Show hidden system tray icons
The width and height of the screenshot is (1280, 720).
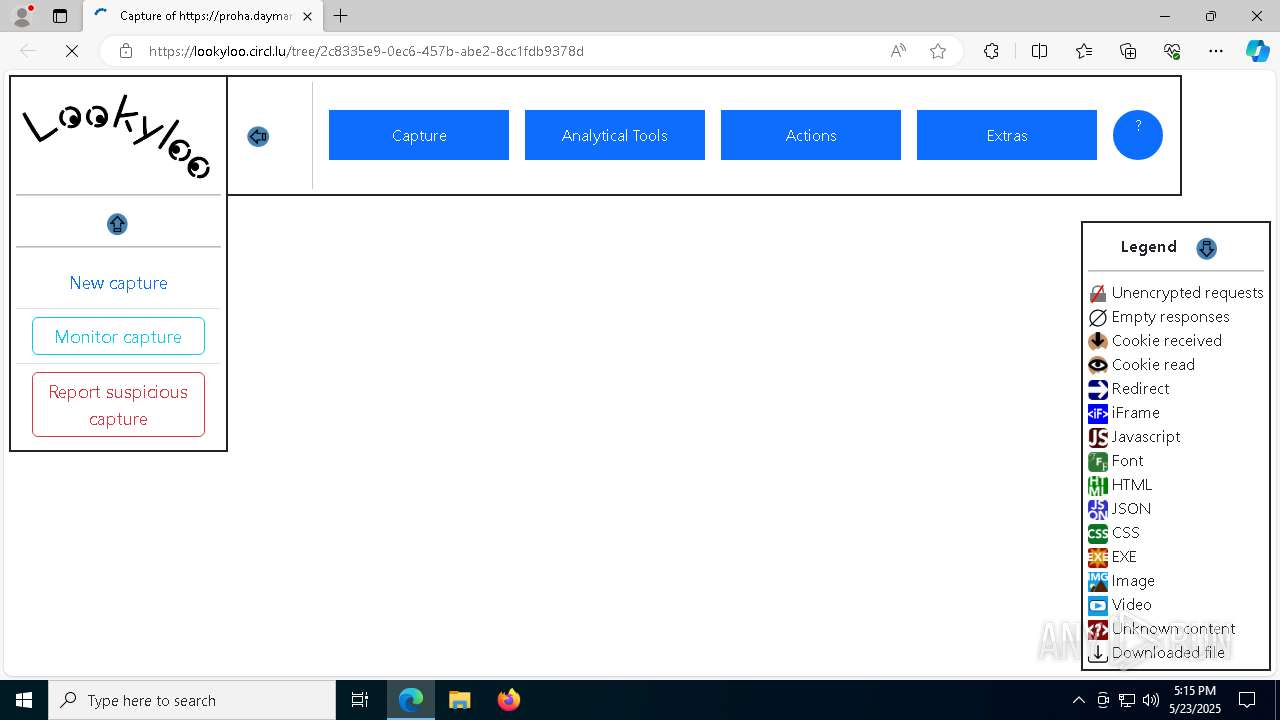coord(1078,700)
